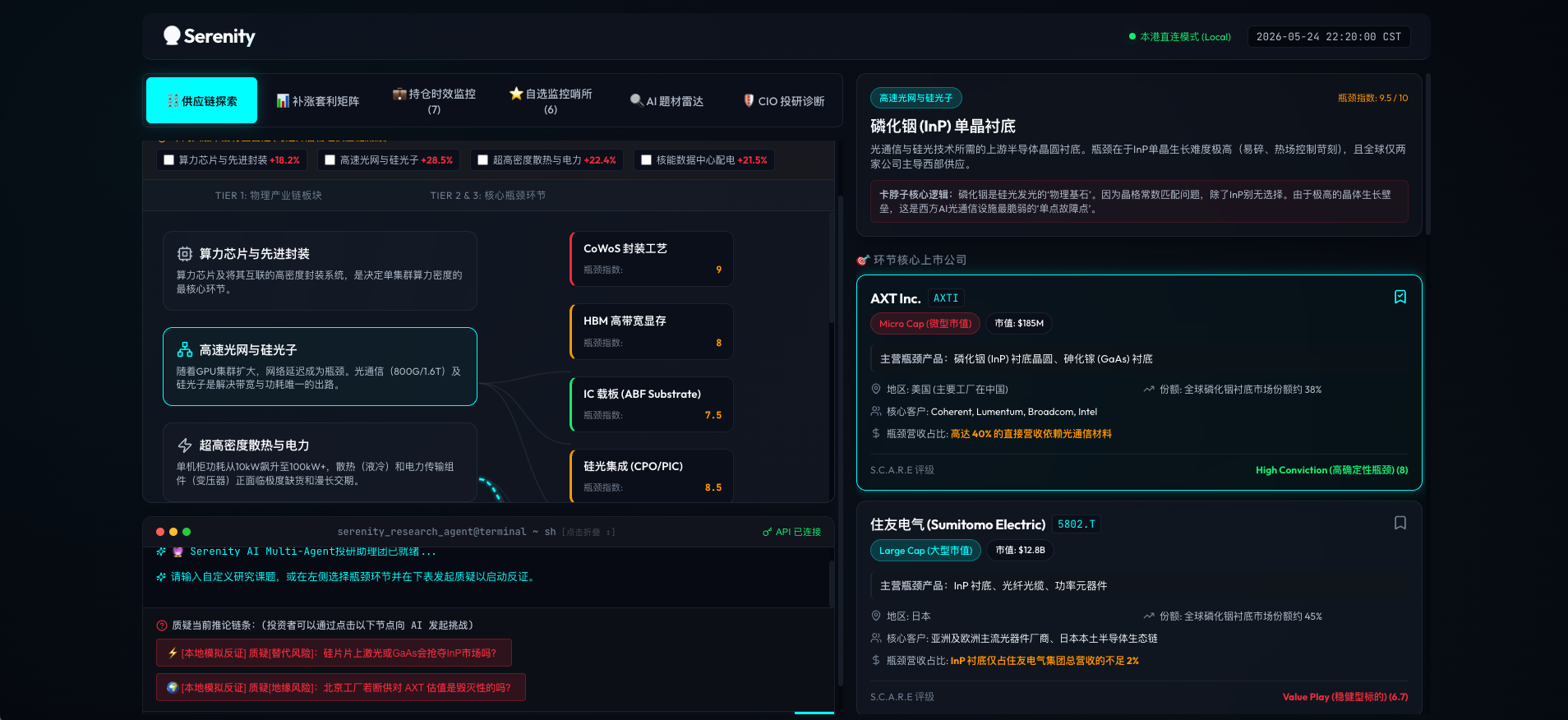Click the yellow dot in terminal title bar
The height and width of the screenshot is (720, 1568).
[173, 532]
